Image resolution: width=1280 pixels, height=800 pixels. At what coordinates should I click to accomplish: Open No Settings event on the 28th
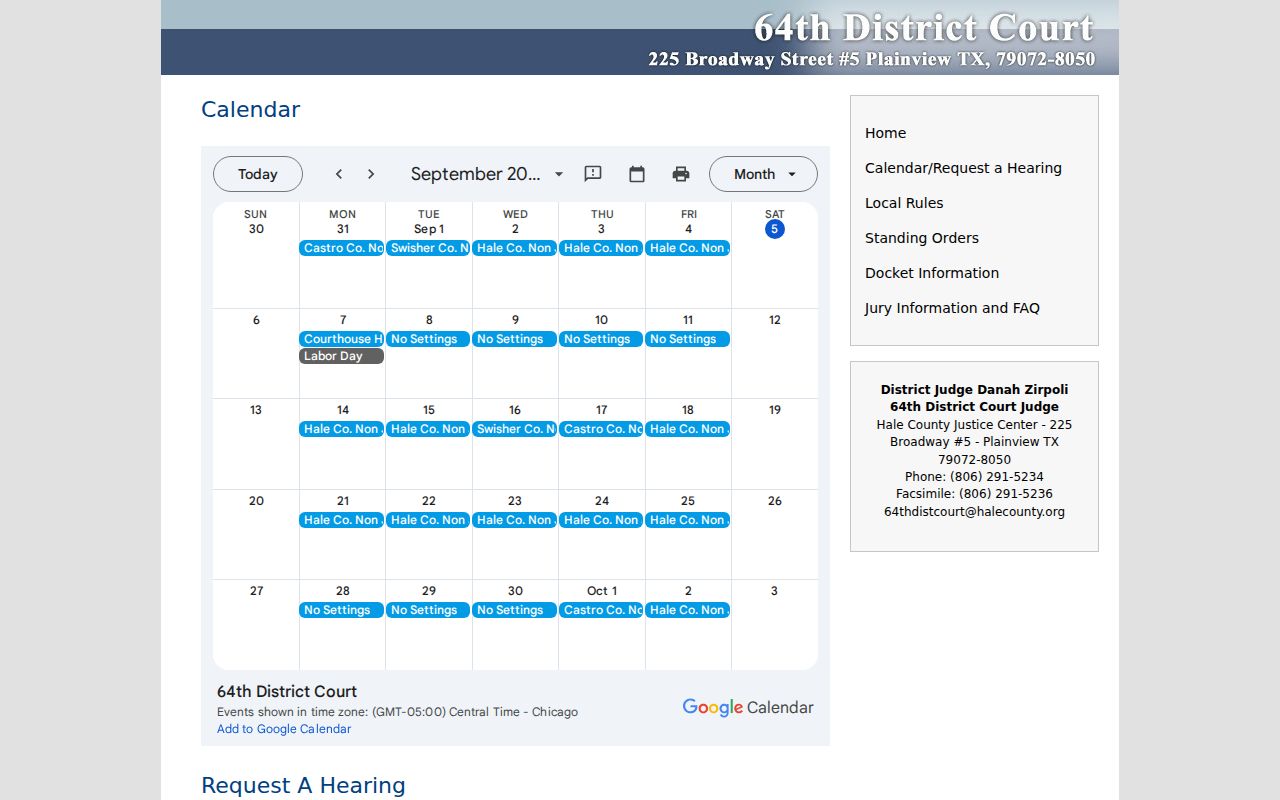342,610
